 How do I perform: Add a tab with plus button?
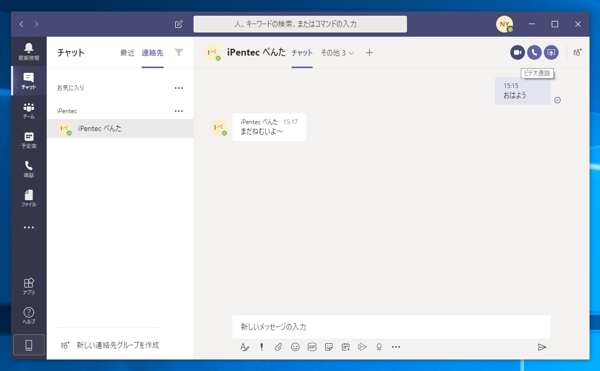[x=369, y=53]
